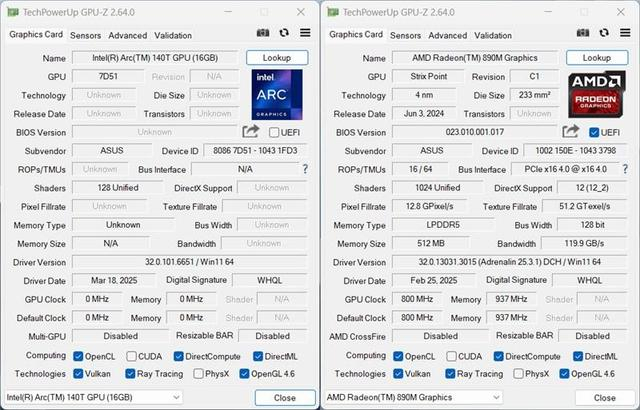Click the Bus Interface question mark in AMD window
Image resolution: width=640 pixels, height=410 pixels.
625,169
